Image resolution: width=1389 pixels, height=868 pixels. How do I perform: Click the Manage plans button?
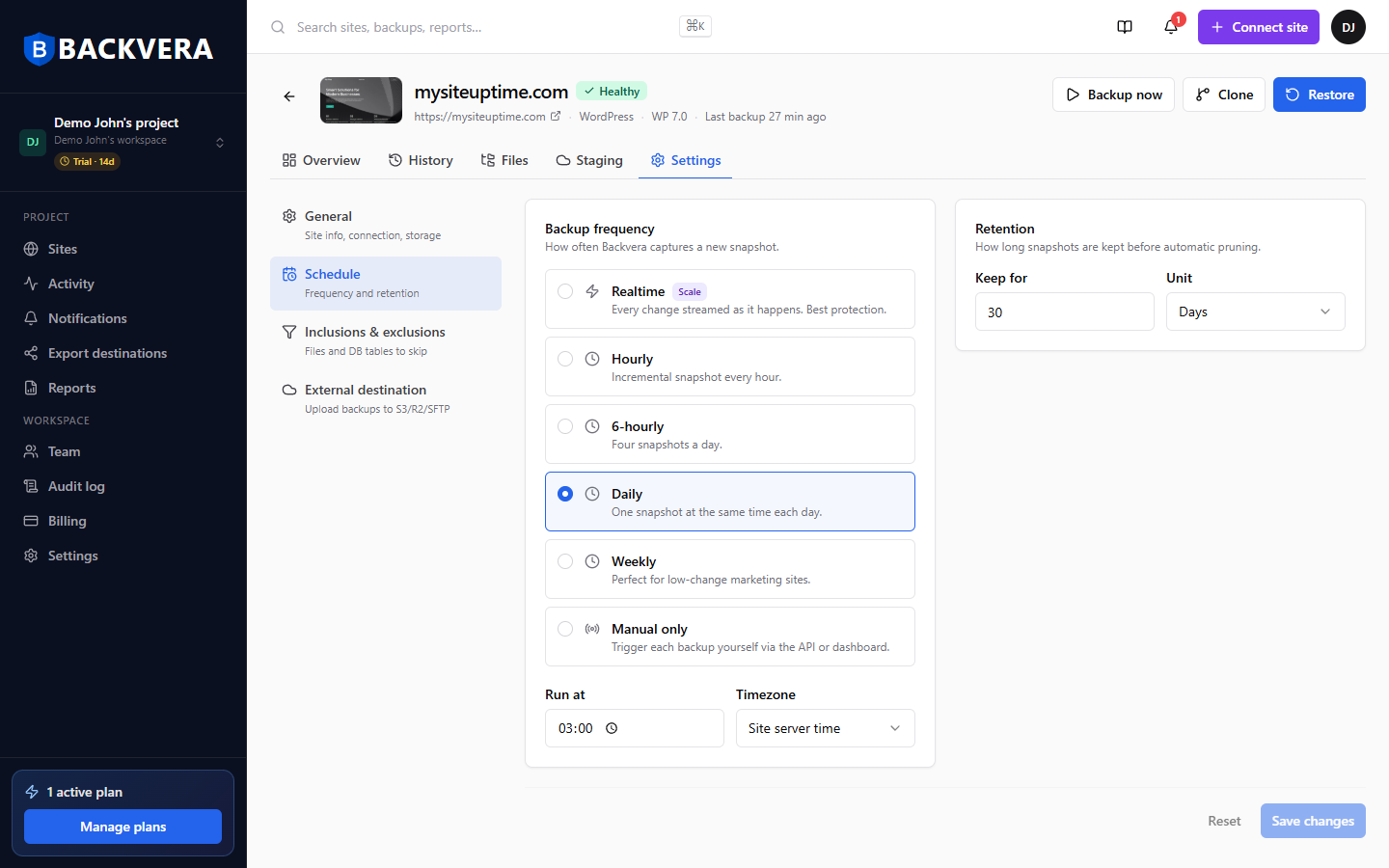pos(123,827)
